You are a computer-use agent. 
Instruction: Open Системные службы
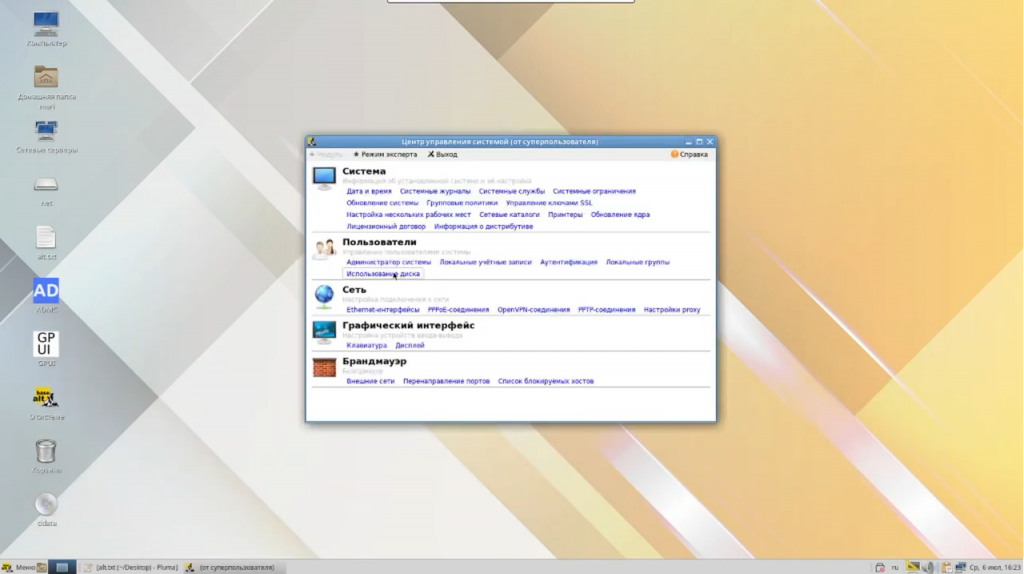[511, 191]
